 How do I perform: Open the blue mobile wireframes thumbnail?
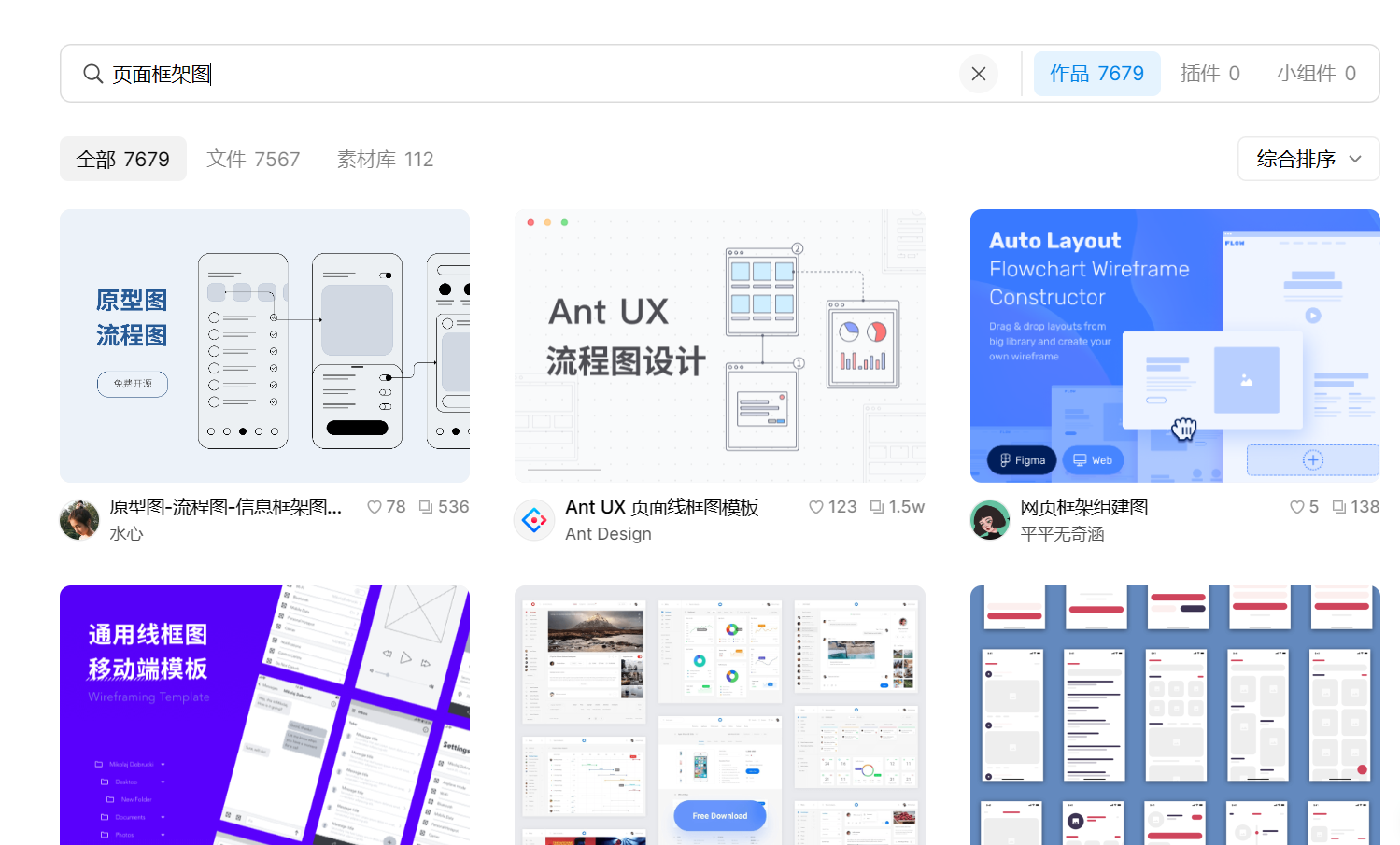pyautogui.click(x=1175, y=715)
